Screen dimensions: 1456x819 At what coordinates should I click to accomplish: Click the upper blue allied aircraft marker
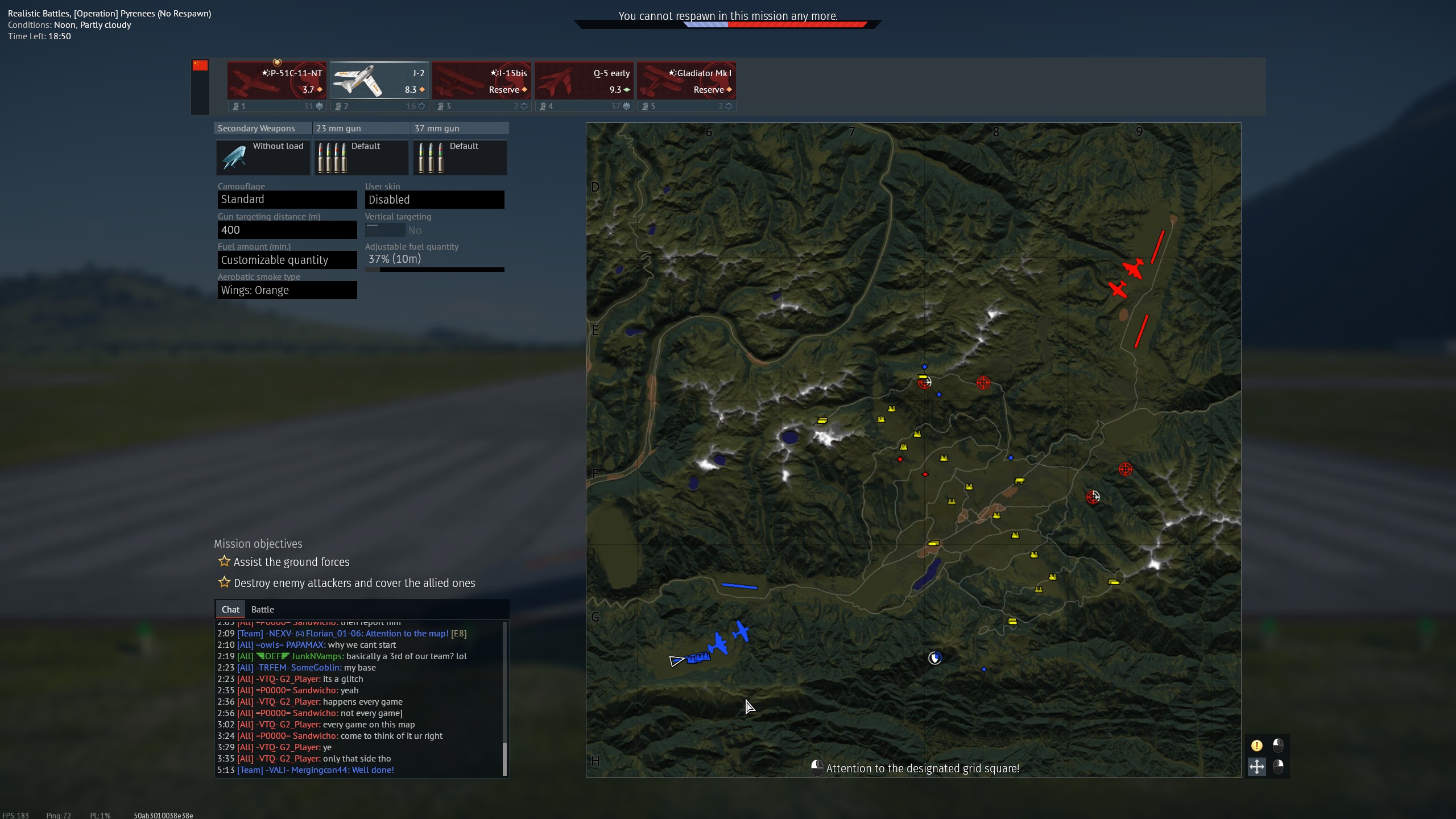point(741,631)
